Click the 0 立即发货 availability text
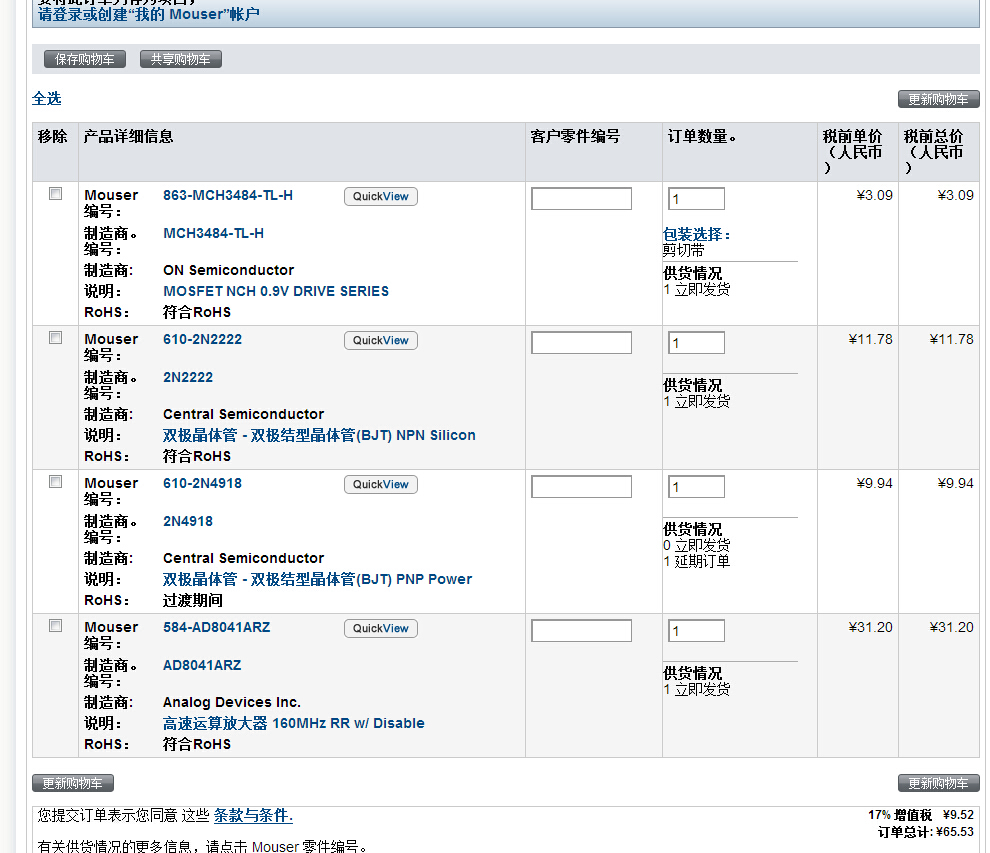The width and height of the screenshot is (990, 853). coord(696,545)
